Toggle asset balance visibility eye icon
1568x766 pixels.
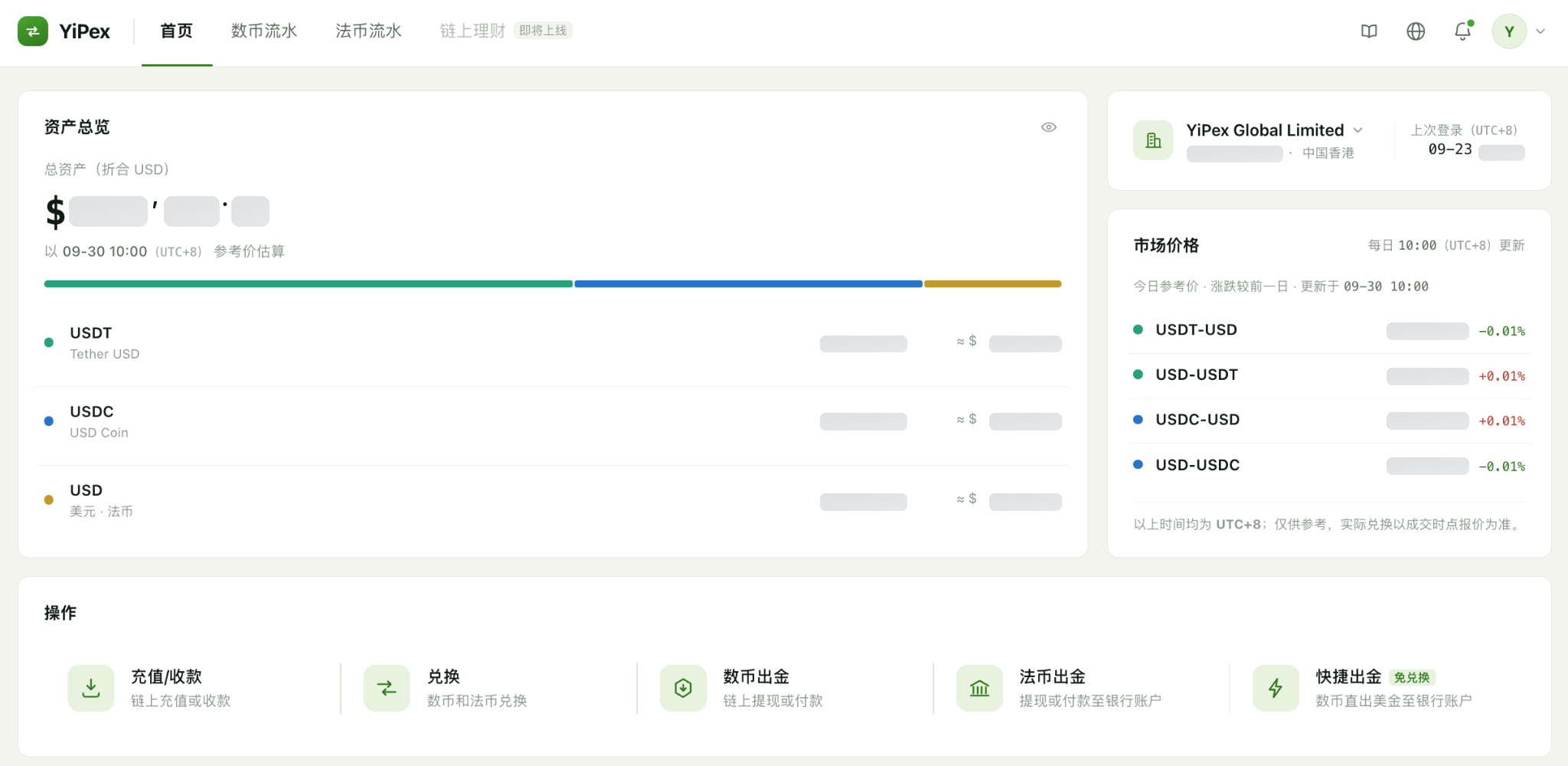pyautogui.click(x=1049, y=127)
